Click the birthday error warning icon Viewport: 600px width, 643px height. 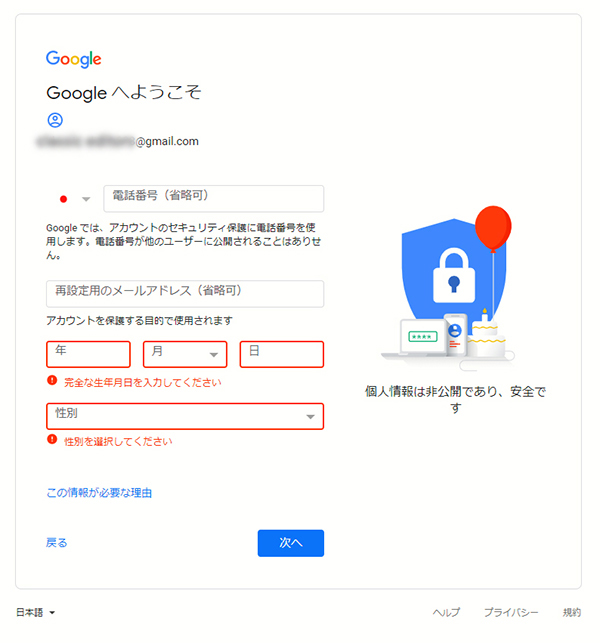52,380
